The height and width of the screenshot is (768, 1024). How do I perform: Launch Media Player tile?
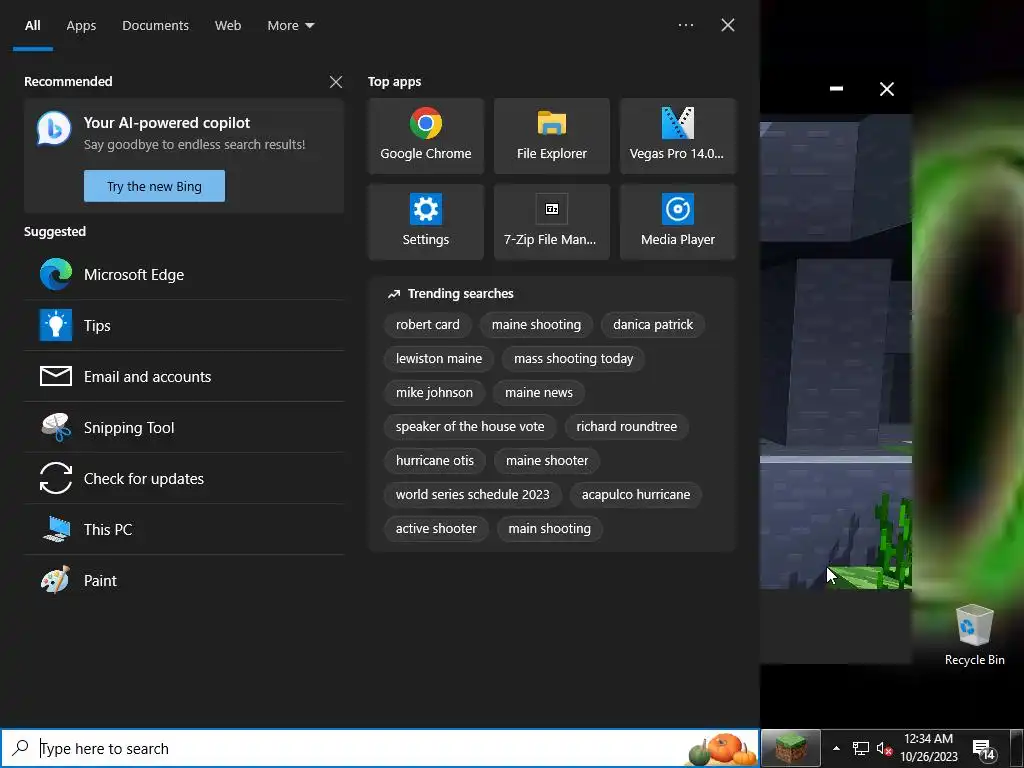677,222
